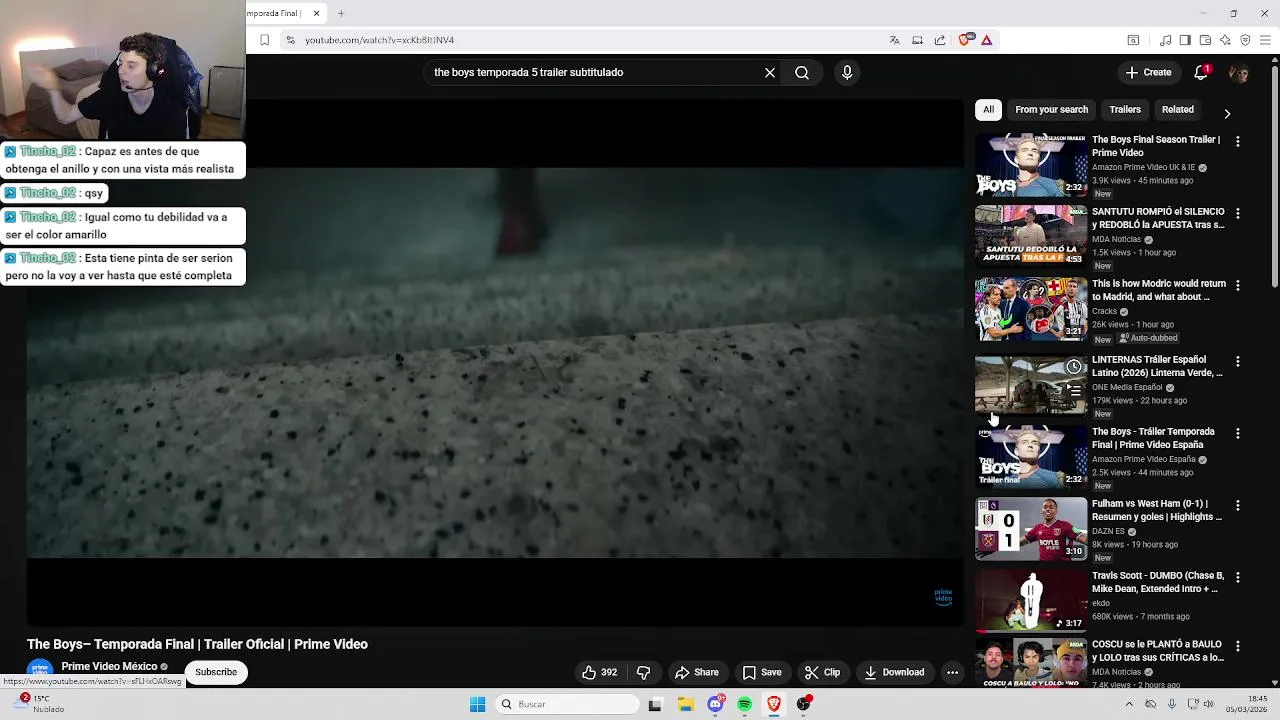
Task: Open the Windows Start menu
Action: (477, 704)
